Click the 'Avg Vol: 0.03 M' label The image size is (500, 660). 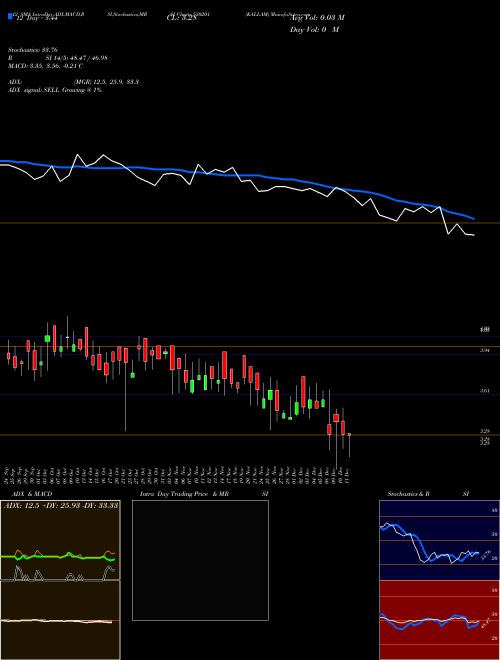point(317,18)
